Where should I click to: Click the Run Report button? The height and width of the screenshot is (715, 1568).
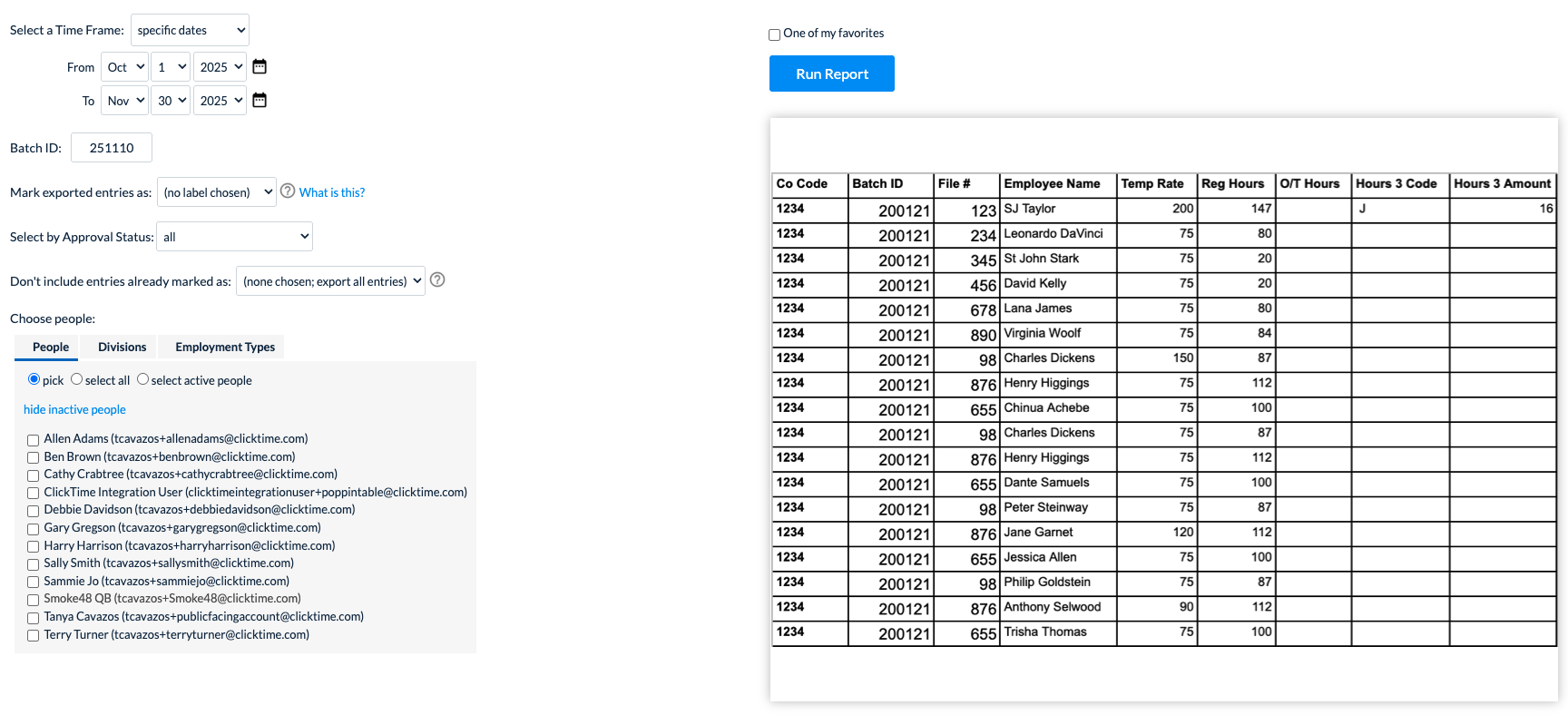click(x=832, y=73)
